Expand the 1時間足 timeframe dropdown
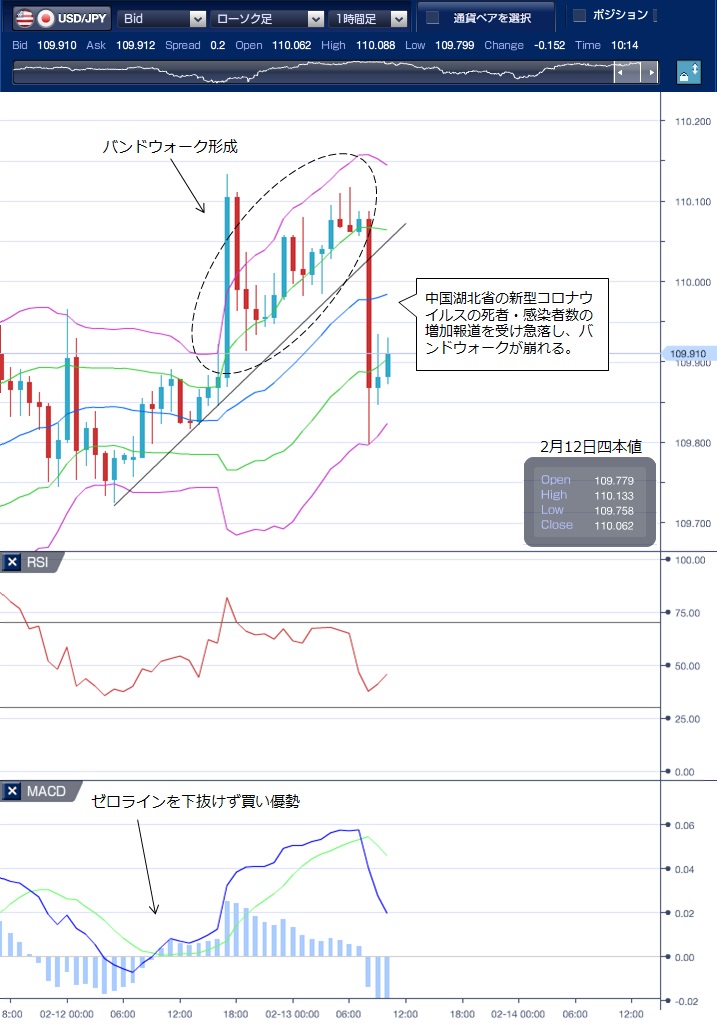 (x=399, y=18)
